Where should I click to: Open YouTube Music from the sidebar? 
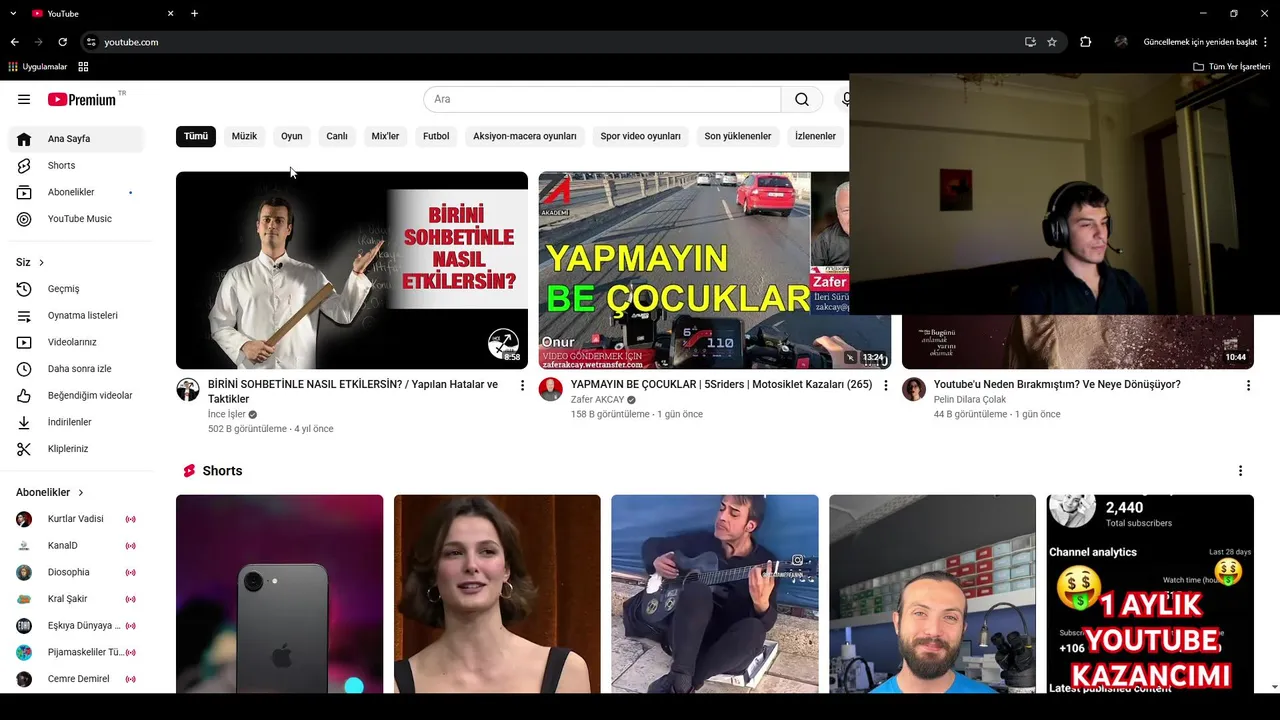(x=76, y=219)
